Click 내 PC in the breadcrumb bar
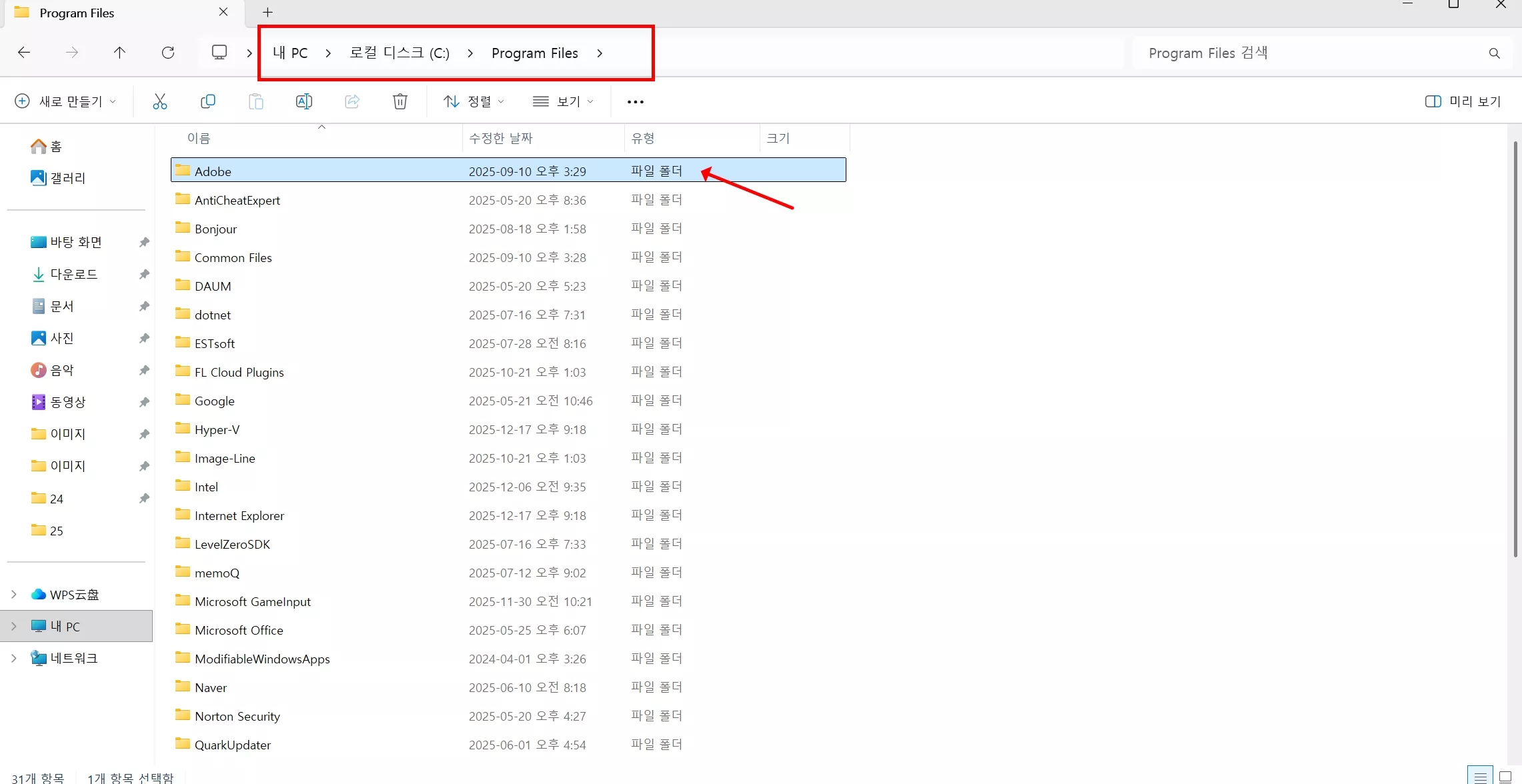Screen dimensions: 1522x784 tap(289, 53)
